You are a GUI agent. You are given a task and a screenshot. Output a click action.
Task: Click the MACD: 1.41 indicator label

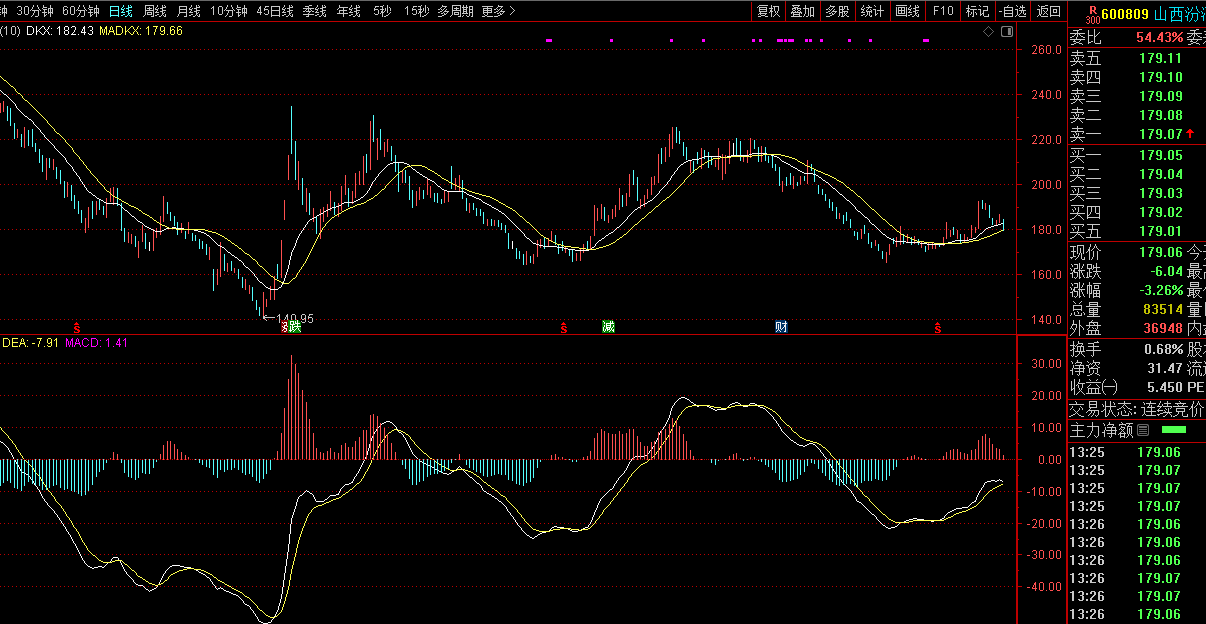point(96,342)
